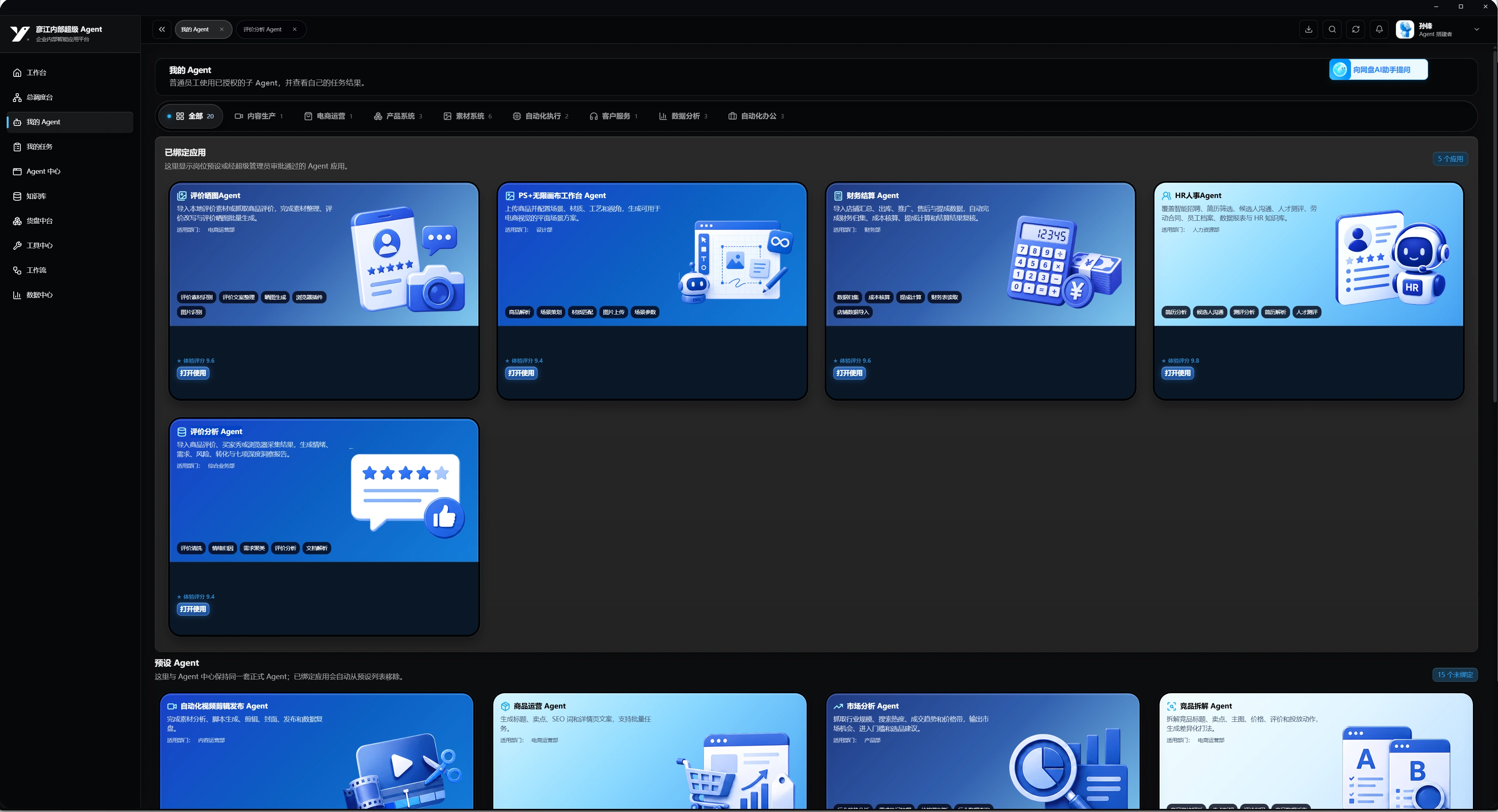Click the 孙锋 user avatar
The height and width of the screenshot is (812, 1498).
[x=1405, y=29]
